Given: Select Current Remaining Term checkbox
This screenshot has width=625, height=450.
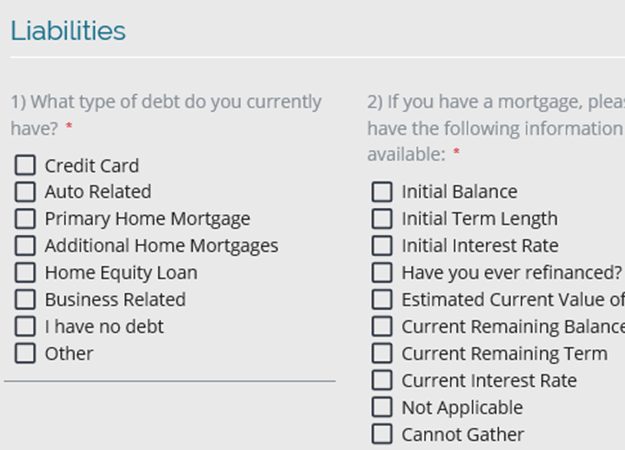Looking at the screenshot, I should coord(382,353).
